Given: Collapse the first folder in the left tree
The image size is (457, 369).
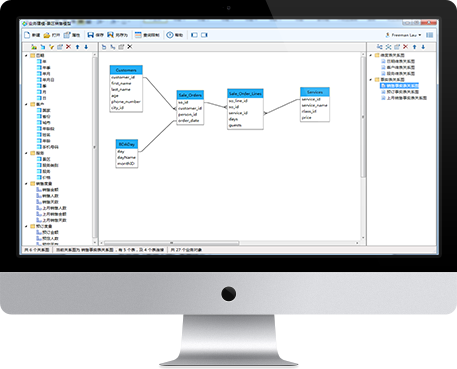Looking at the screenshot, I should tap(26, 55).
